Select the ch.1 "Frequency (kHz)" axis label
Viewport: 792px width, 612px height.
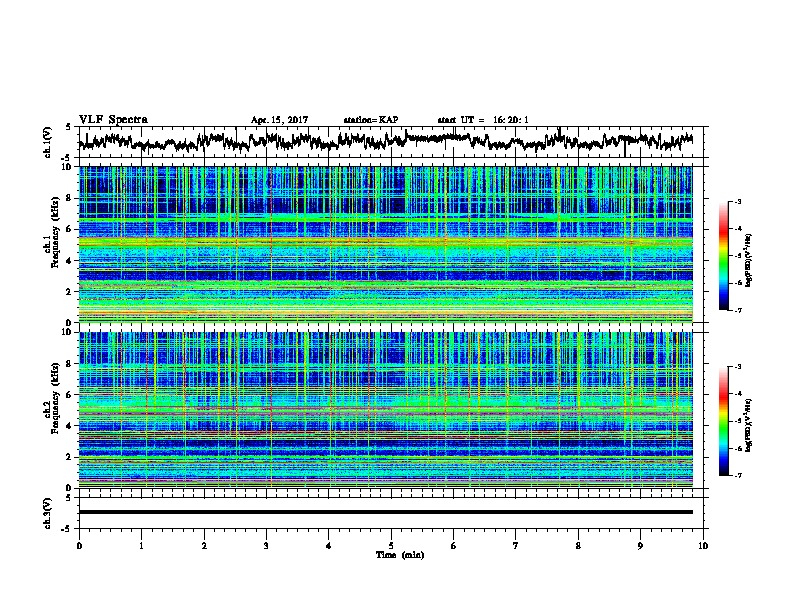[x=56, y=232]
